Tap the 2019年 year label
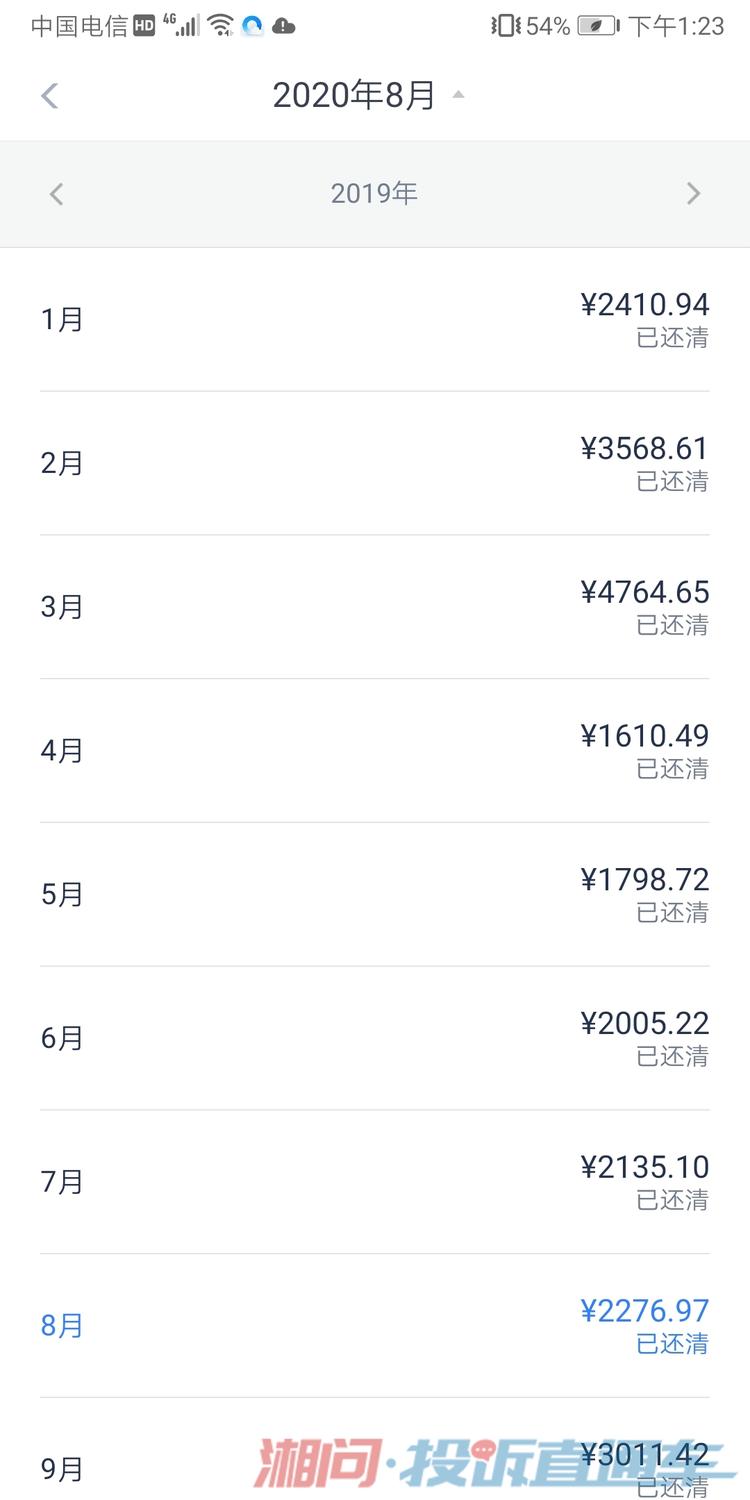The height and width of the screenshot is (1500, 750). (x=374, y=194)
